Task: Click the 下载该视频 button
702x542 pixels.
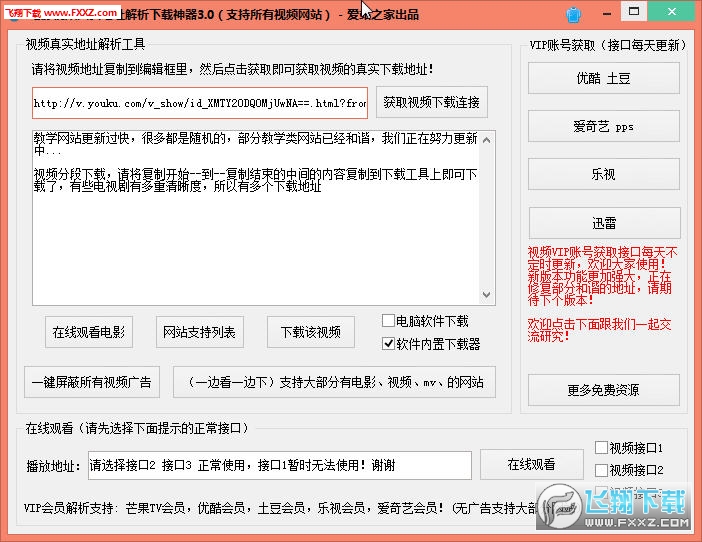Action: click(311, 332)
